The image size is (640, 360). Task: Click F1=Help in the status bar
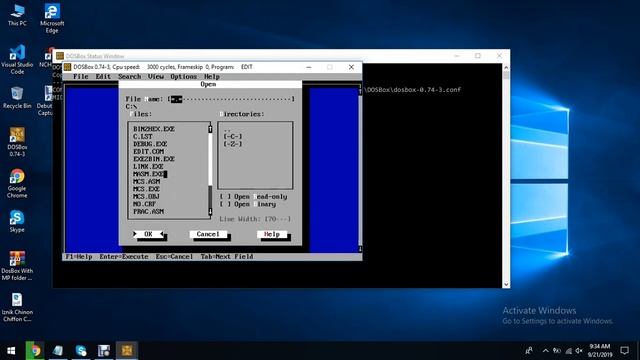[x=79, y=257]
